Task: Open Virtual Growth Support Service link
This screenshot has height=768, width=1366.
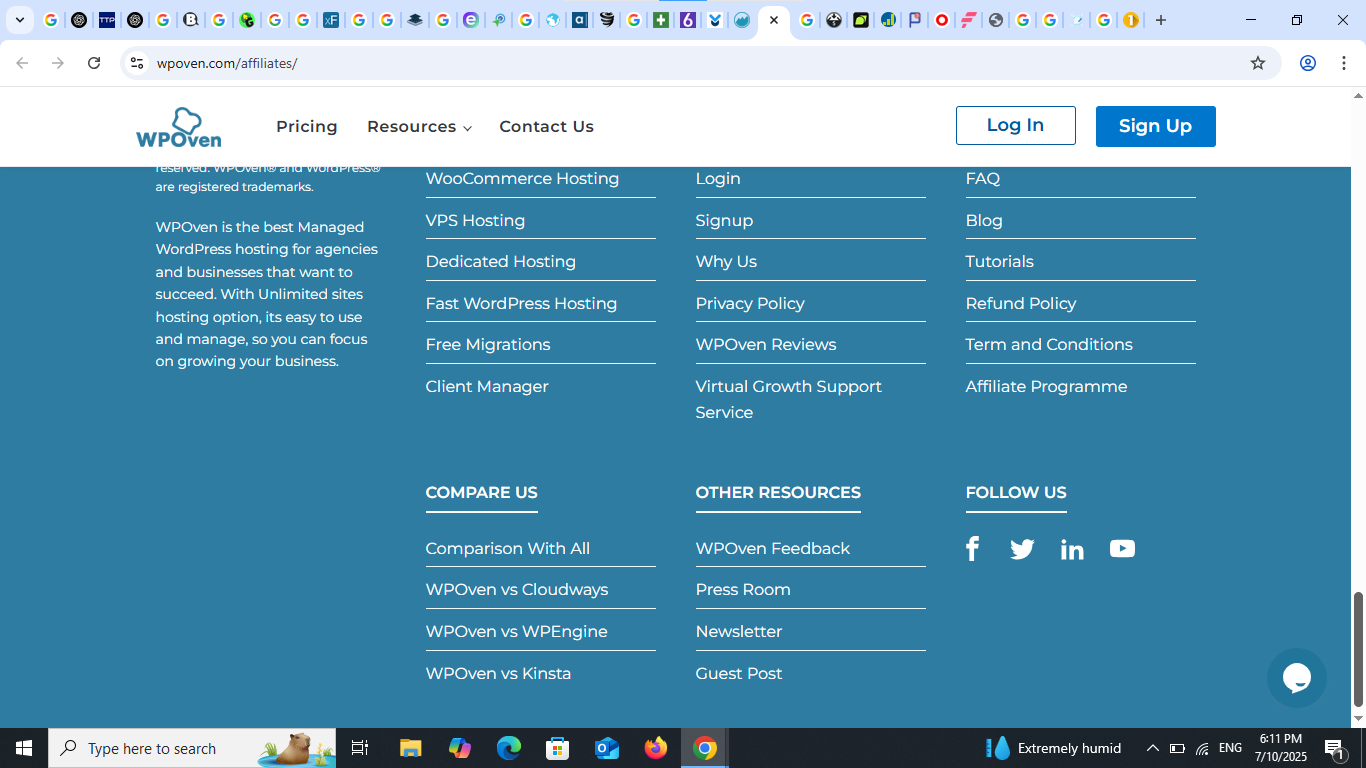Action: click(x=789, y=399)
